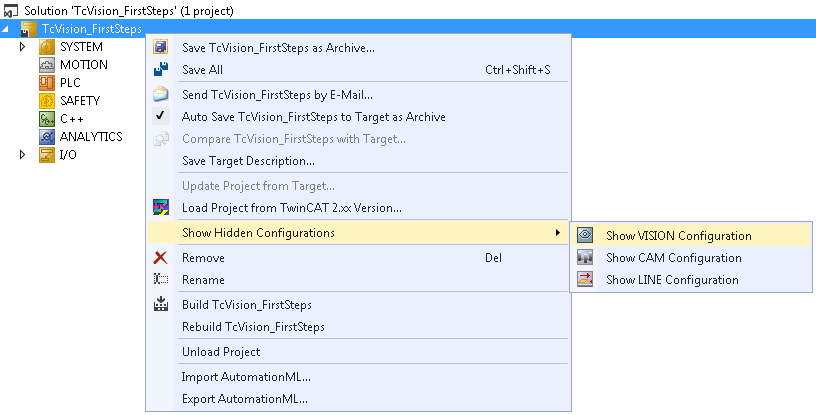816x415 pixels.
Task: Click the TcVision_FirstSteps project icon
Action: point(29,29)
